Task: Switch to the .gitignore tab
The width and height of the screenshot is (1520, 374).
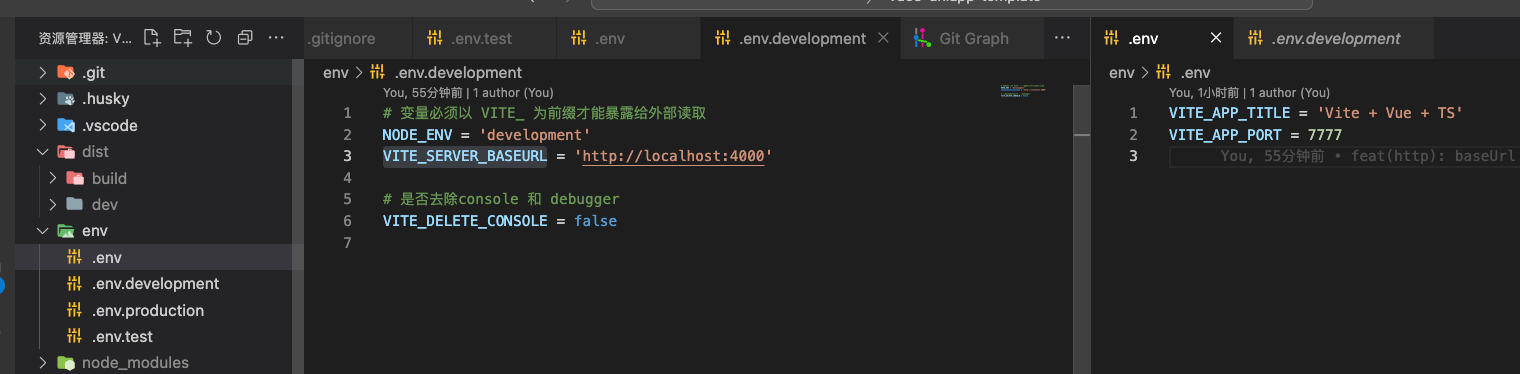Action: point(358,38)
